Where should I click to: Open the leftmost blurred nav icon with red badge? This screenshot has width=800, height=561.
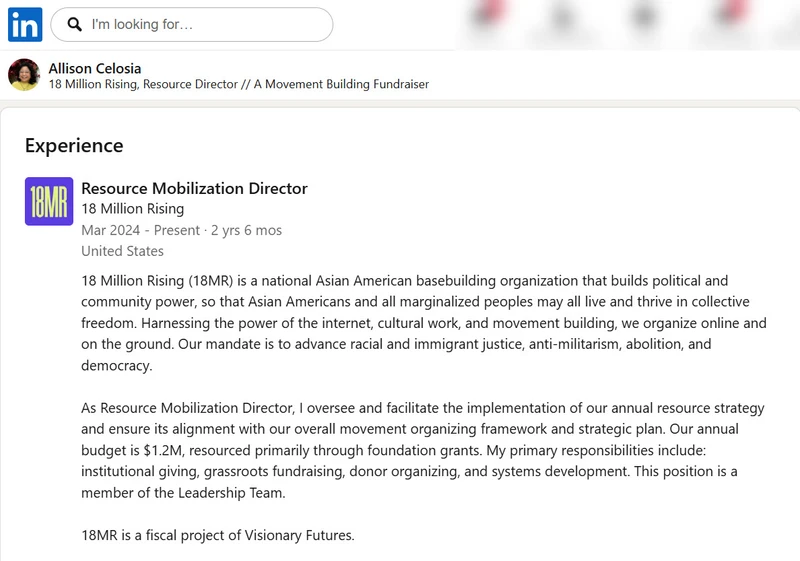pyautogui.click(x=488, y=15)
